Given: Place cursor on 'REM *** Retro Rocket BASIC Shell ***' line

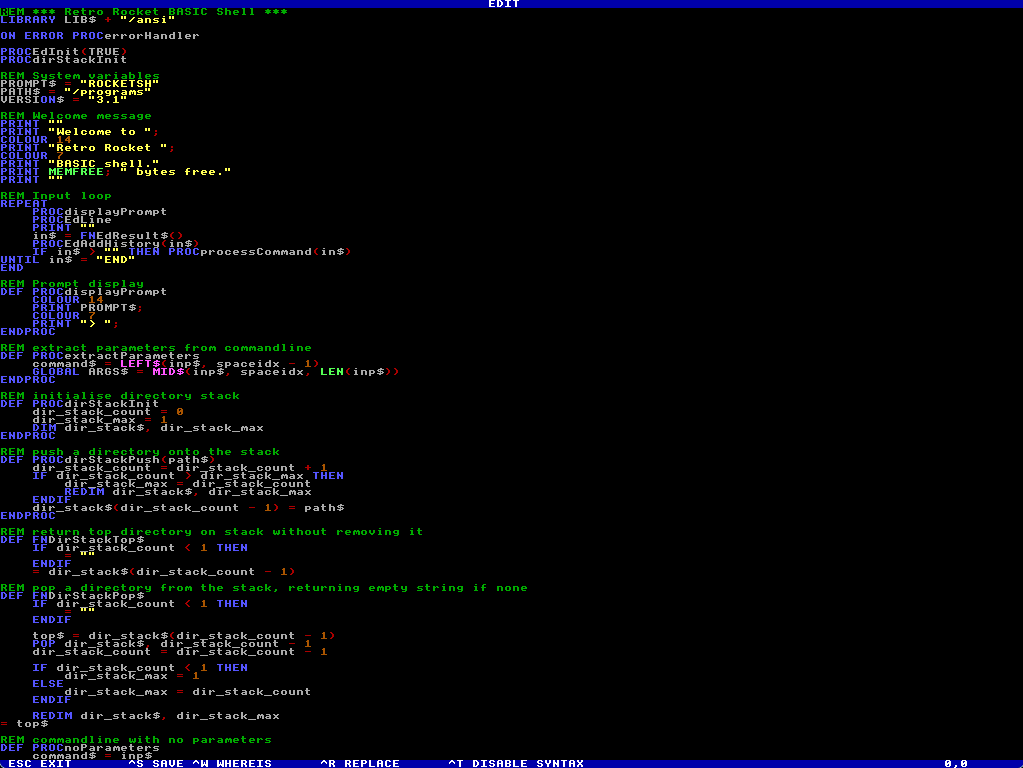Looking at the screenshot, I should point(144,12).
